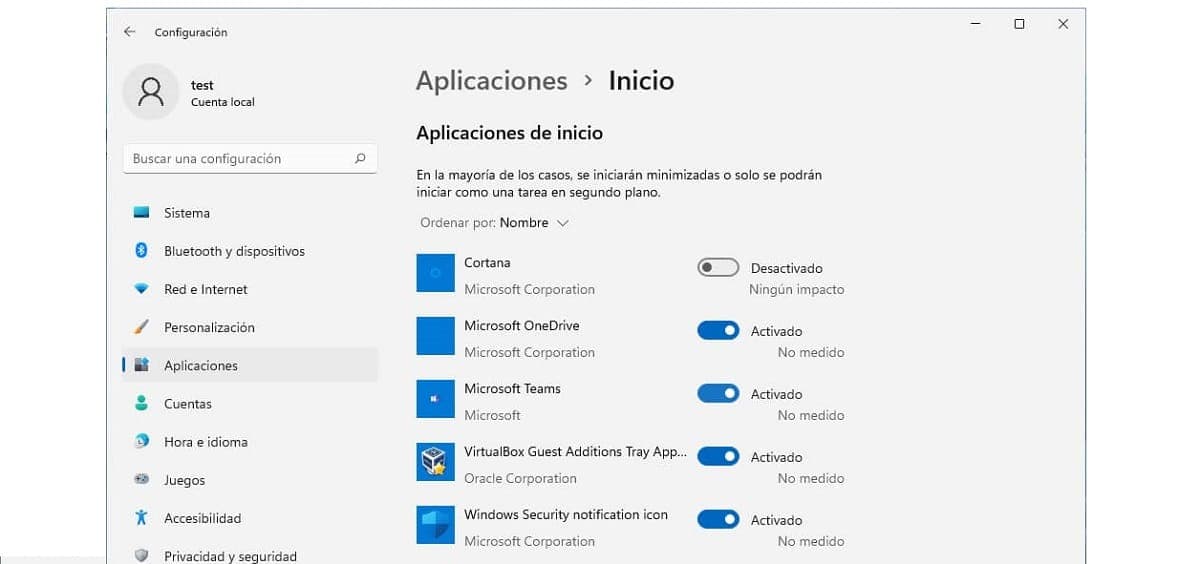The height and width of the screenshot is (564, 1200).
Task: Disable Microsoft OneDrive startup toggle
Action: coord(718,331)
